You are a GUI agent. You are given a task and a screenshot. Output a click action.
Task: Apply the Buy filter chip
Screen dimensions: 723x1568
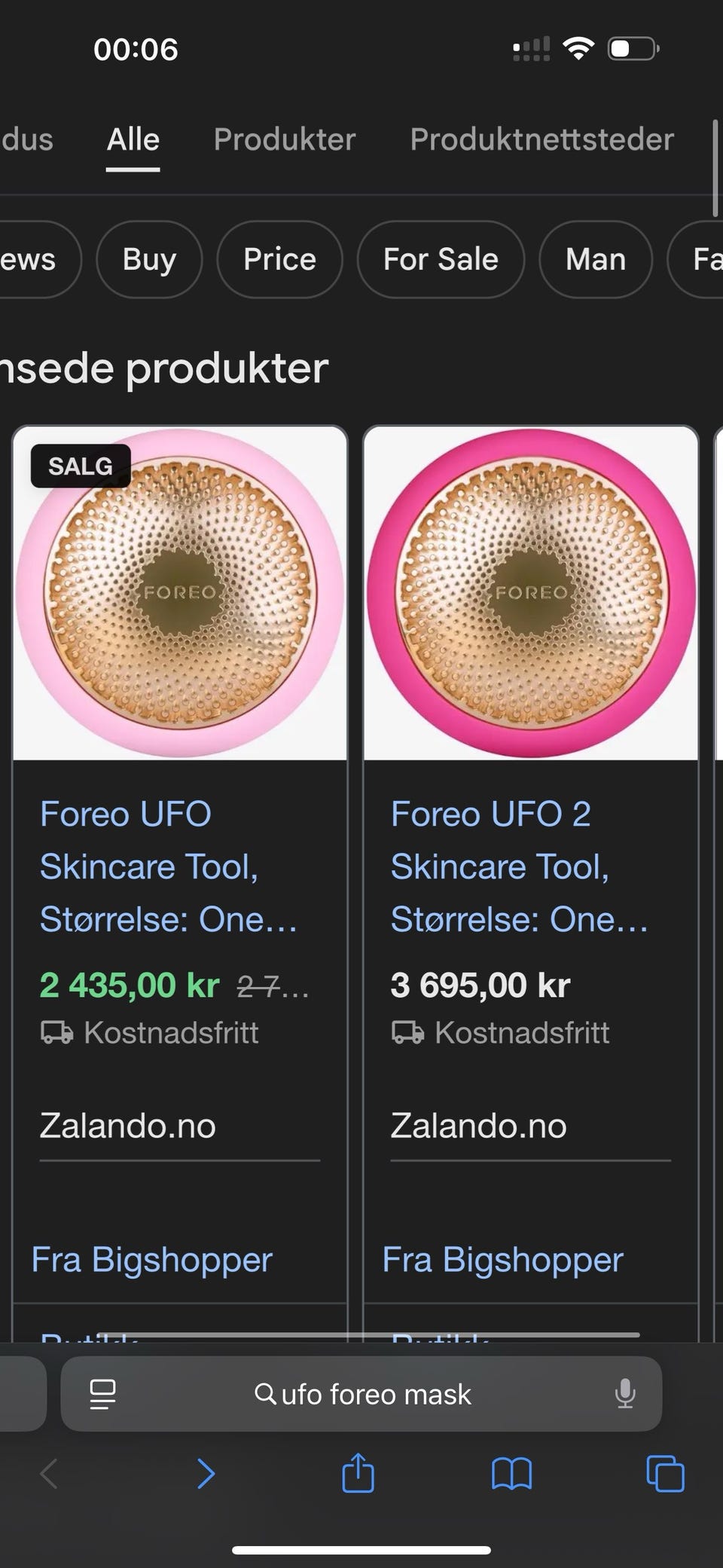pos(149,259)
